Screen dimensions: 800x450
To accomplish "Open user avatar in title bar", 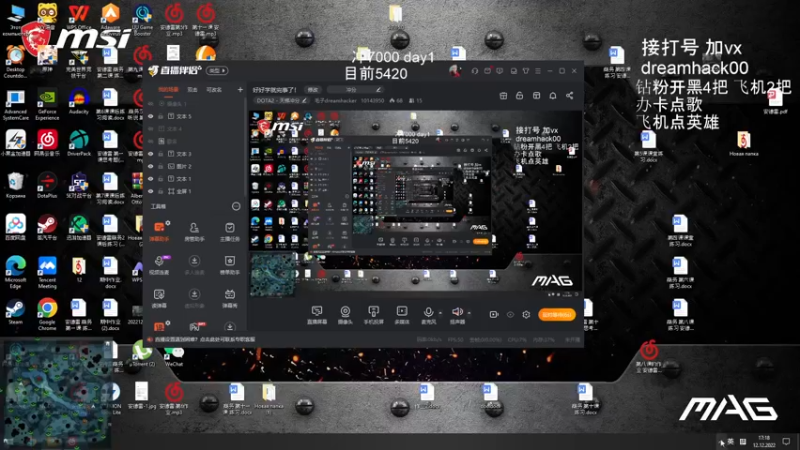I will pyautogui.click(x=455, y=71).
